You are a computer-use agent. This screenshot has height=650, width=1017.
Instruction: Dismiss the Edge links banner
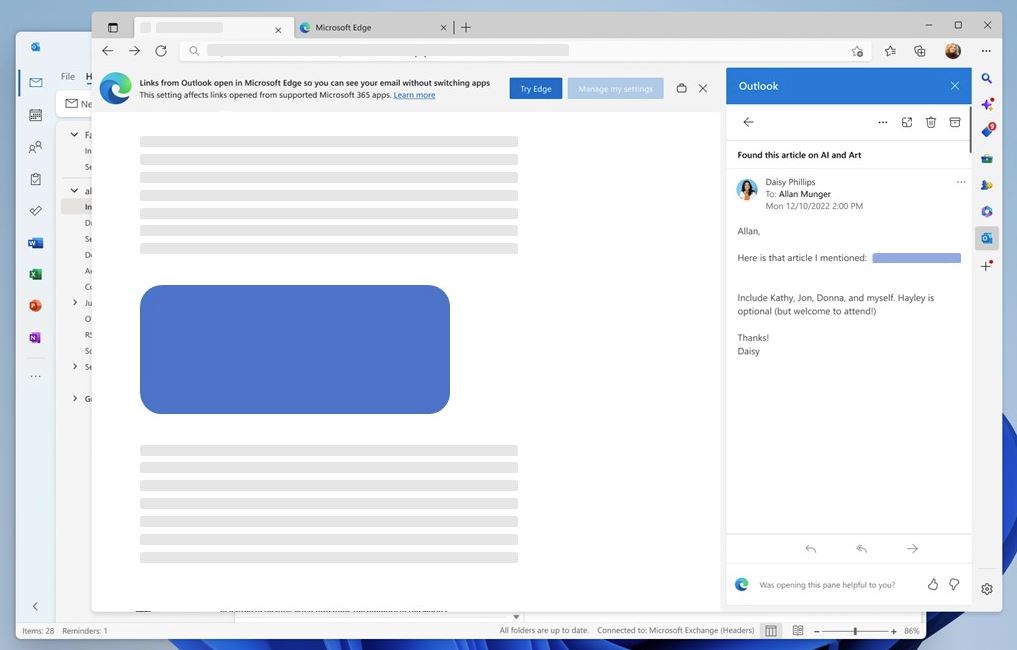703,88
